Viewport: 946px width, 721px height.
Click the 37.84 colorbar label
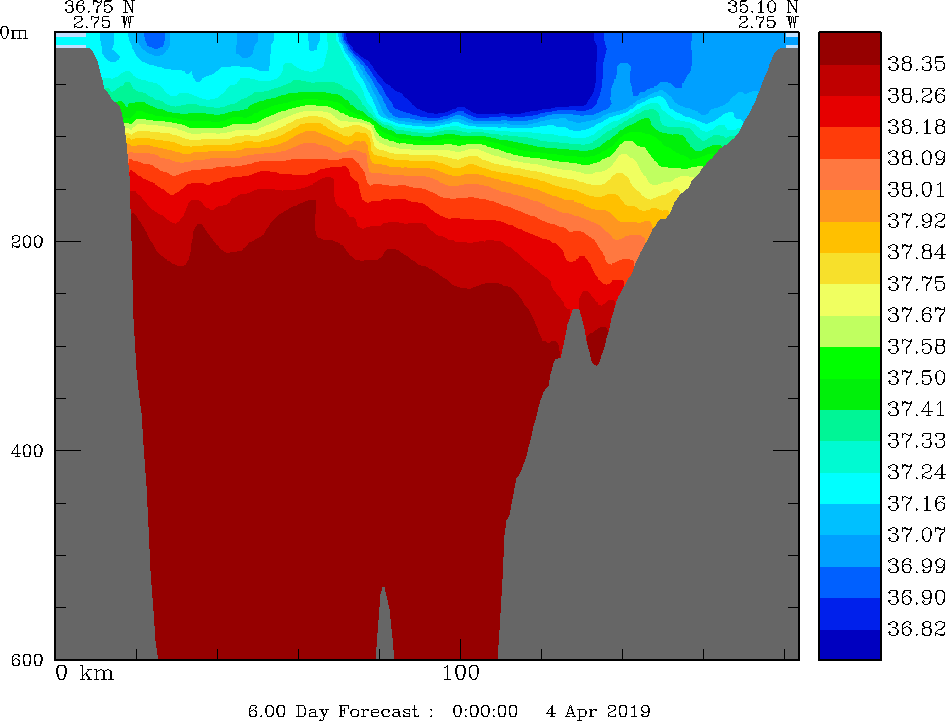(916, 252)
